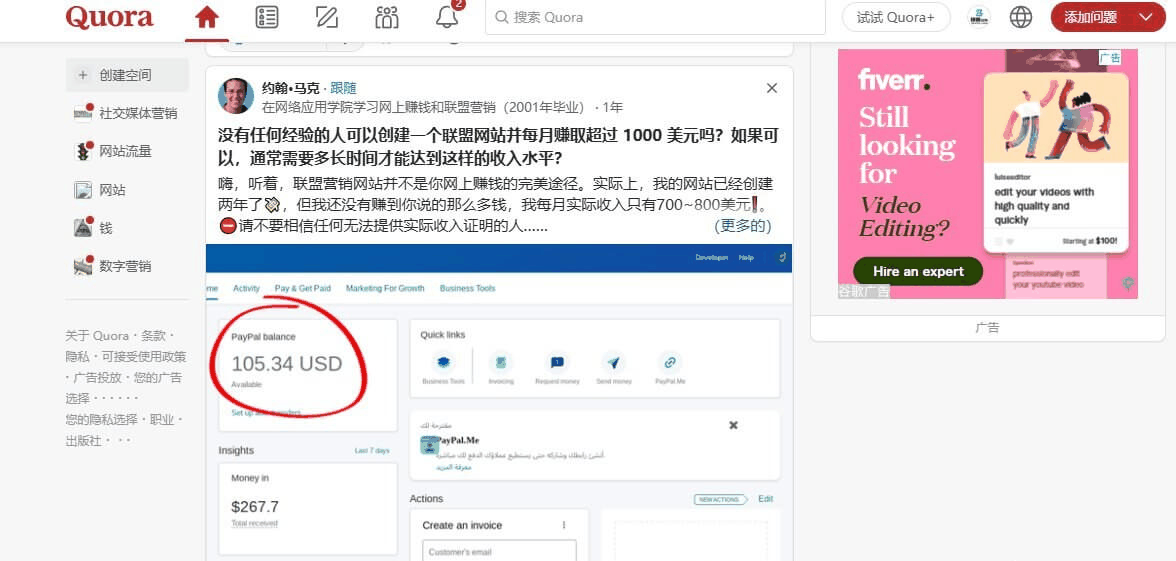This screenshot has width=1176, height=561.
Task: Focus the 搜索 Quora search box
Action: click(656, 17)
